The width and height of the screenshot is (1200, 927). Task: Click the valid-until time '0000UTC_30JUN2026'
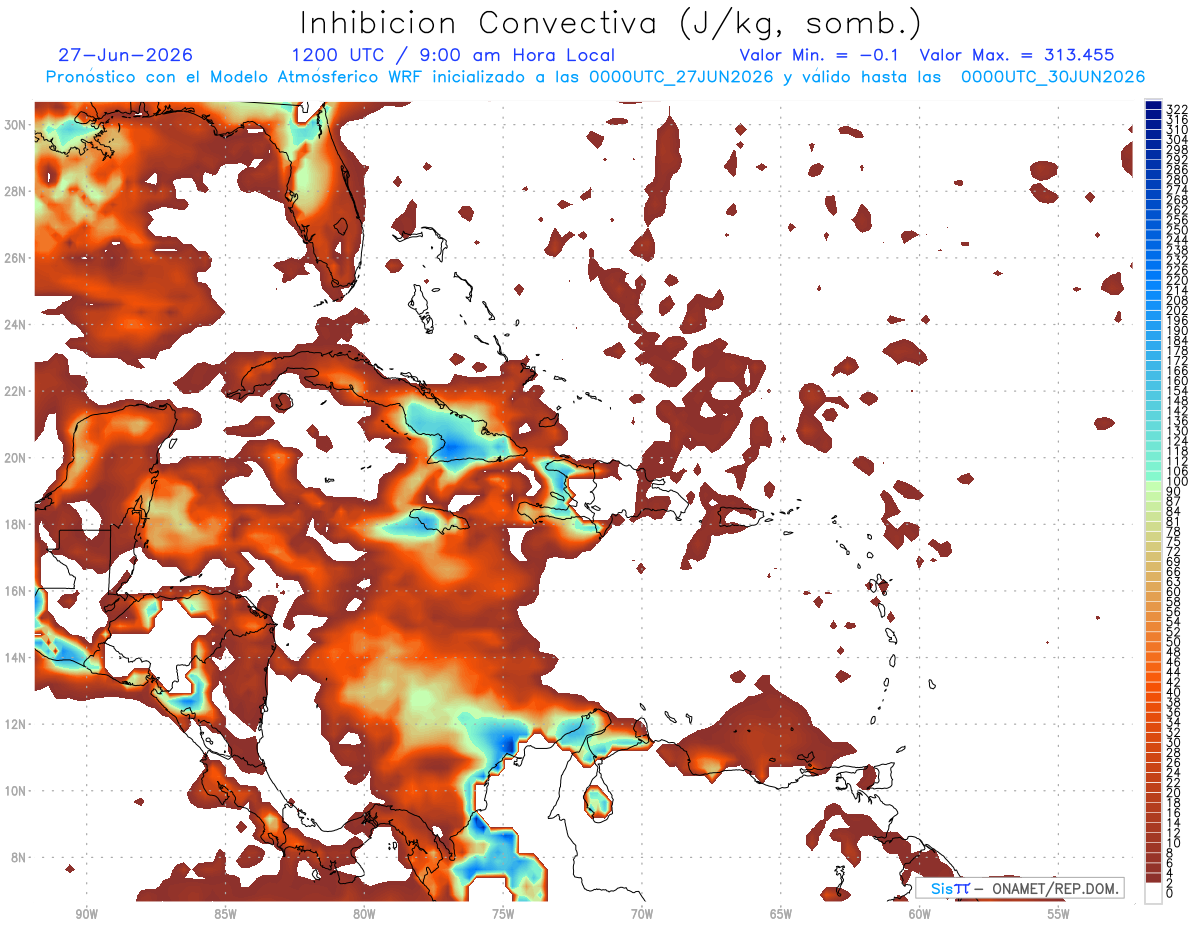(x=1053, y=77)
